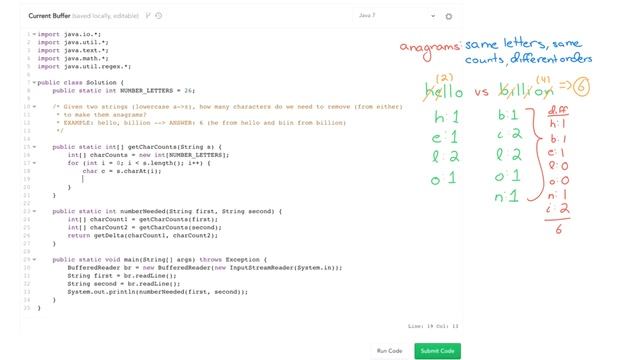The image size is (640, 360).
Task: Click 'public class Solution {' line
Action: click(80, 82)
